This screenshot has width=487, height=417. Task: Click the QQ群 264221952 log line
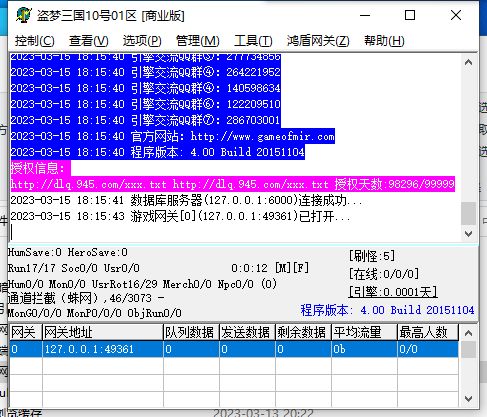pyautogui.click(x=145, y=72)
